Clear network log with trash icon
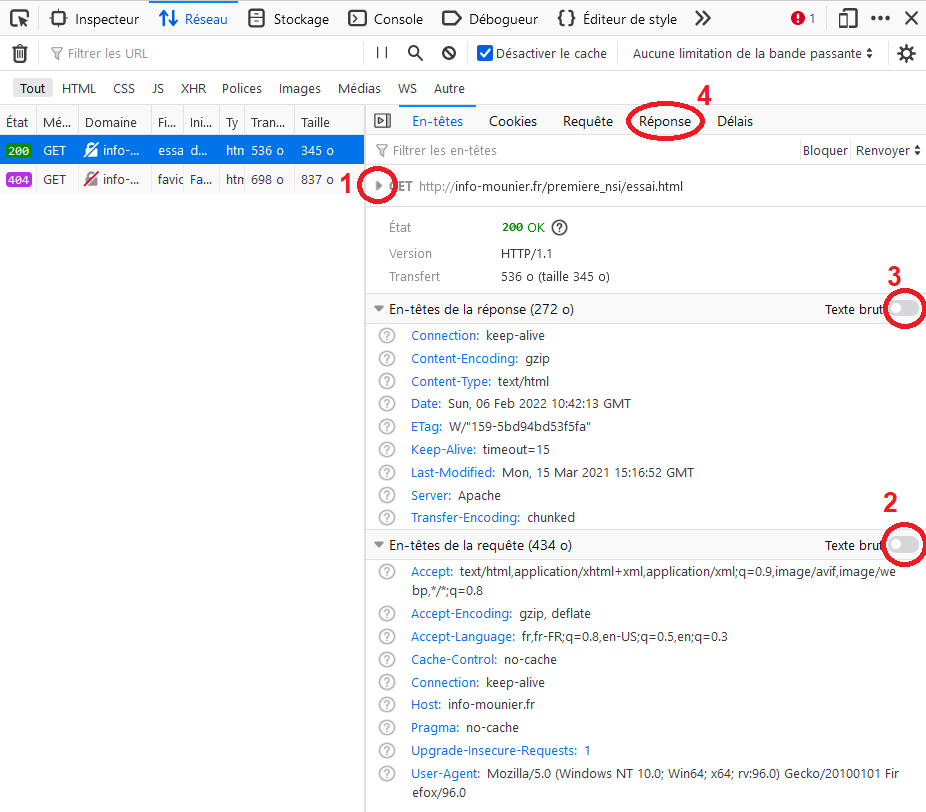The height and width of the screenshot is (812, 926). pos(19,53)
